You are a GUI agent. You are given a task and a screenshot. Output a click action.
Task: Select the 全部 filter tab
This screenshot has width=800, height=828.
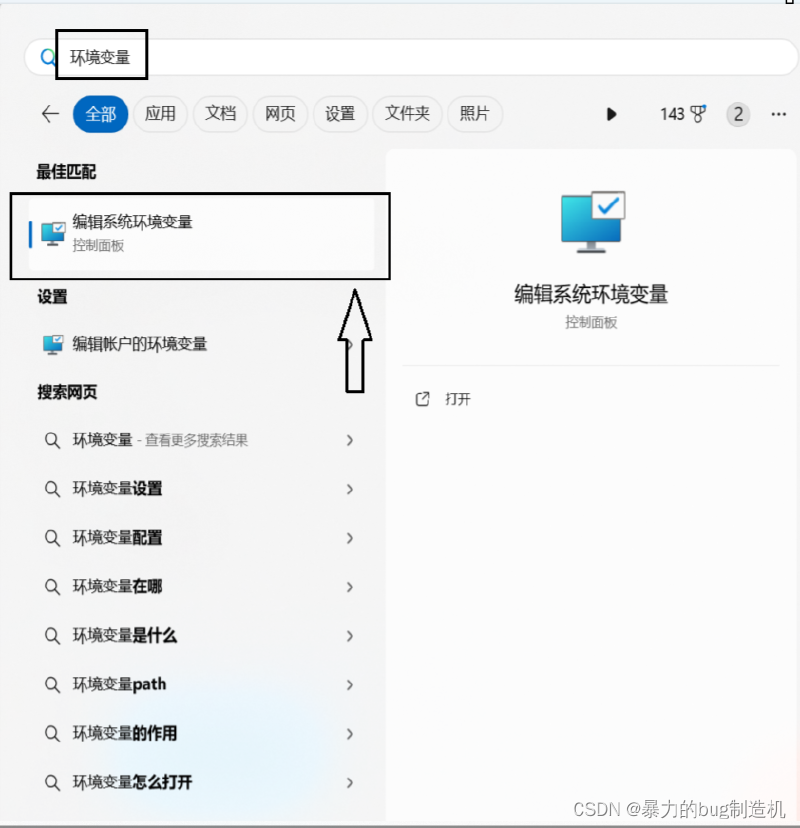(100, 114)
